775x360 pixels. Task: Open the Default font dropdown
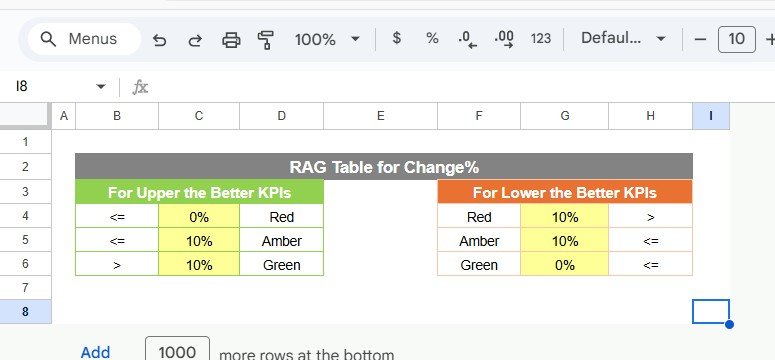(x=623, y=39)
